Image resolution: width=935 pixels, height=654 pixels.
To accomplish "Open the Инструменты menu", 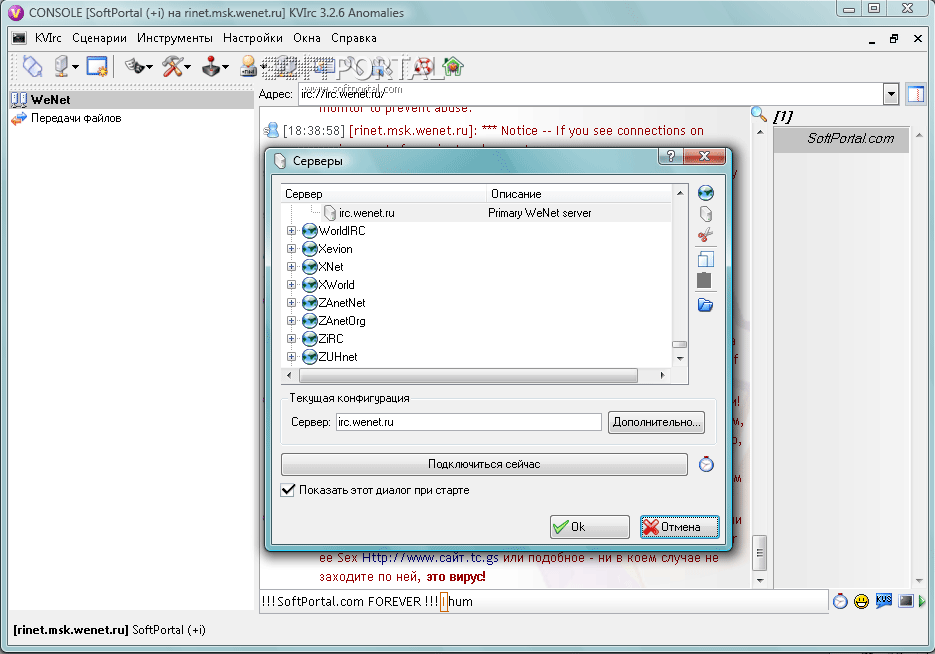I will coord(175,38).
